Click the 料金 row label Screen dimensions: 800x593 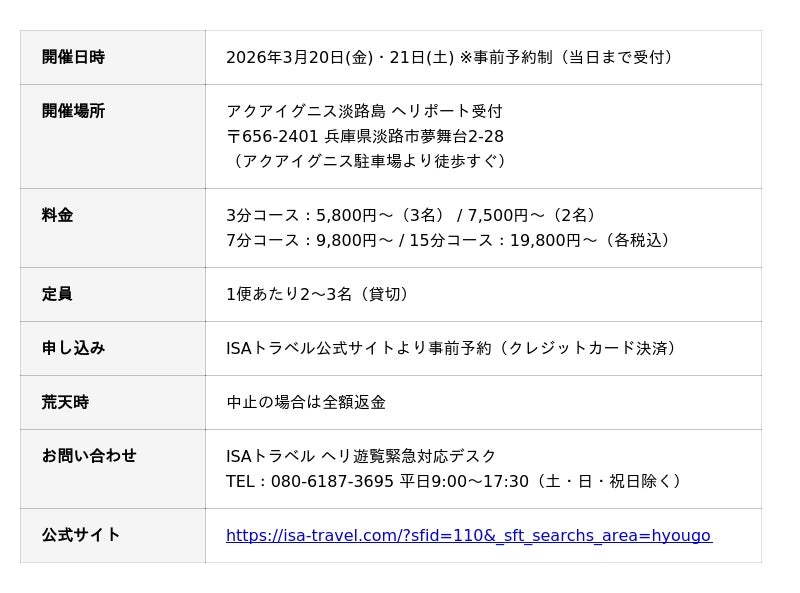pyautogui.click(x=57, y=215)
